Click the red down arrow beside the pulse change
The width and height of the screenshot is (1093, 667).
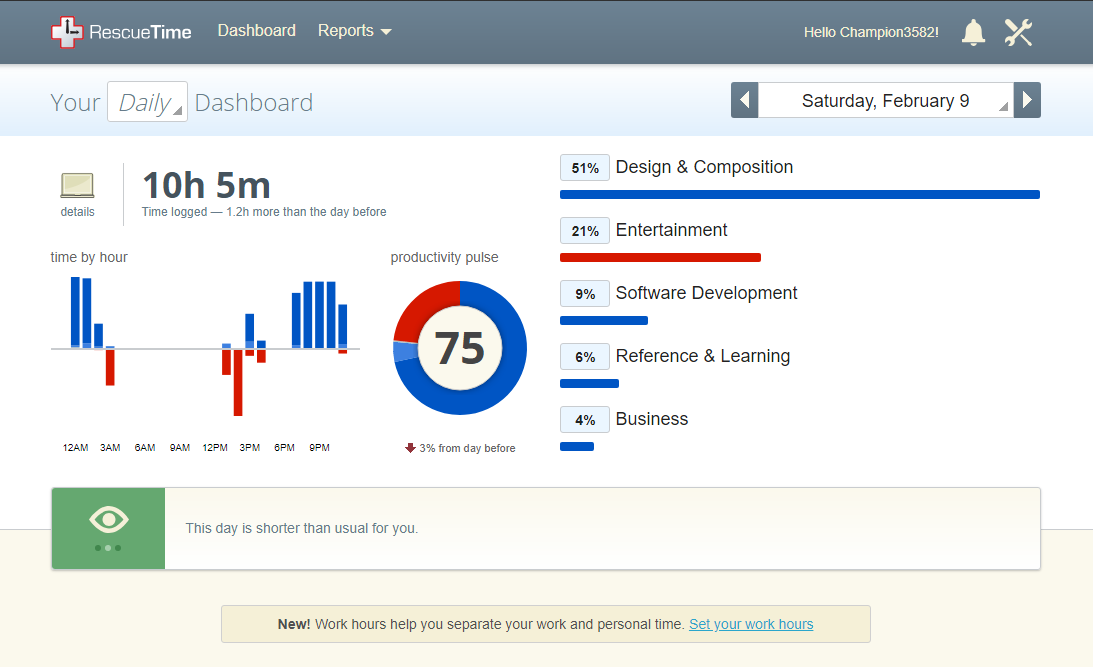410,448
